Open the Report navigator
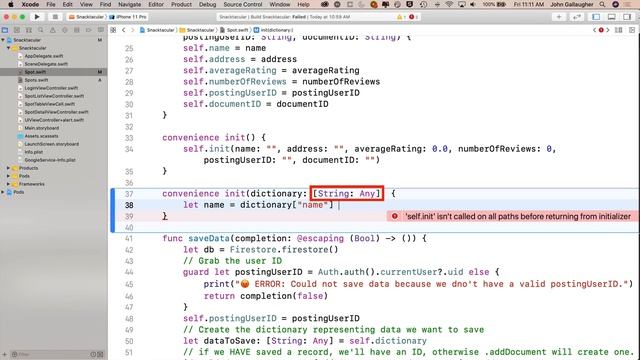The height and width of the screenshot is (360, 640). click(100, 30)
